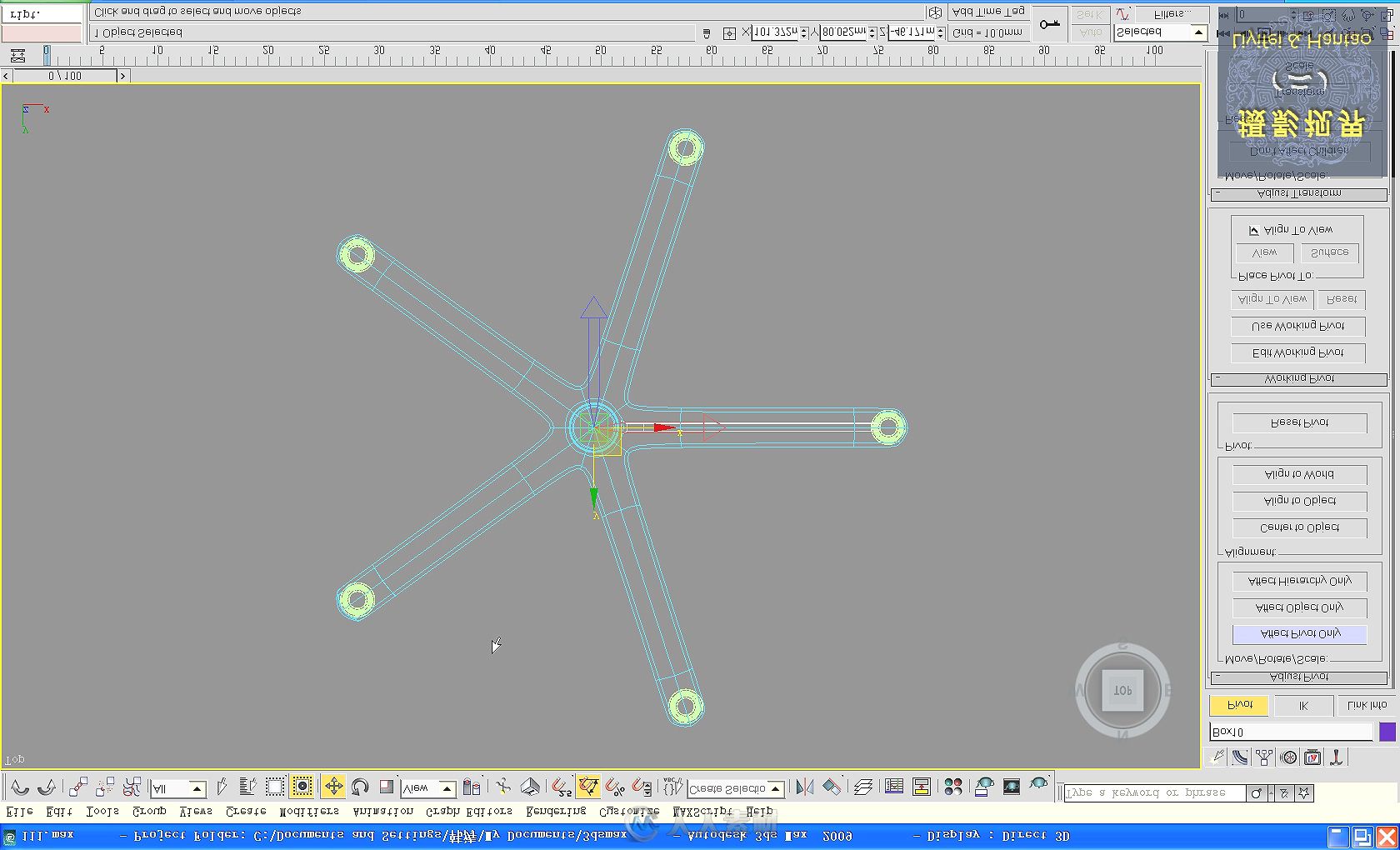Select the Select and Link tool
The height and width of the screenshot is (850, 1400).
[78, 787]
